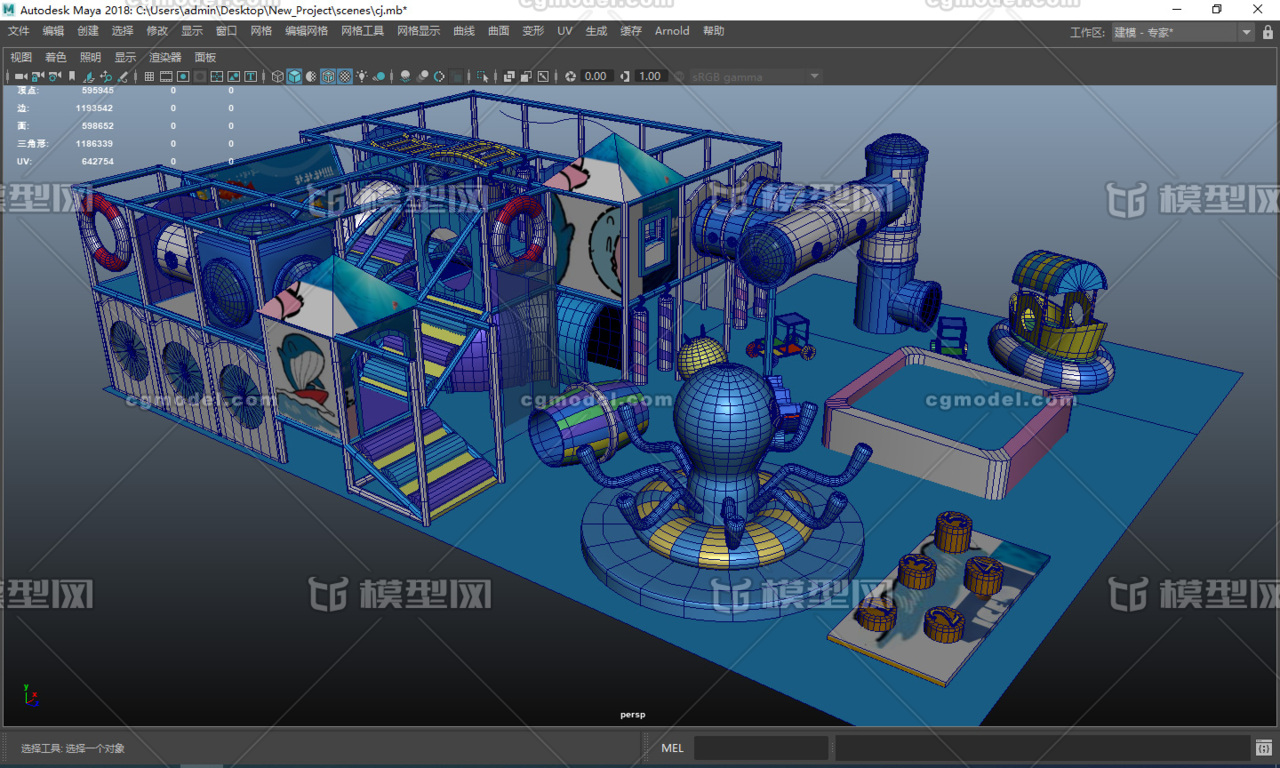Click the isolate select icon
The image size is (1280, 768).
[482, 76]
